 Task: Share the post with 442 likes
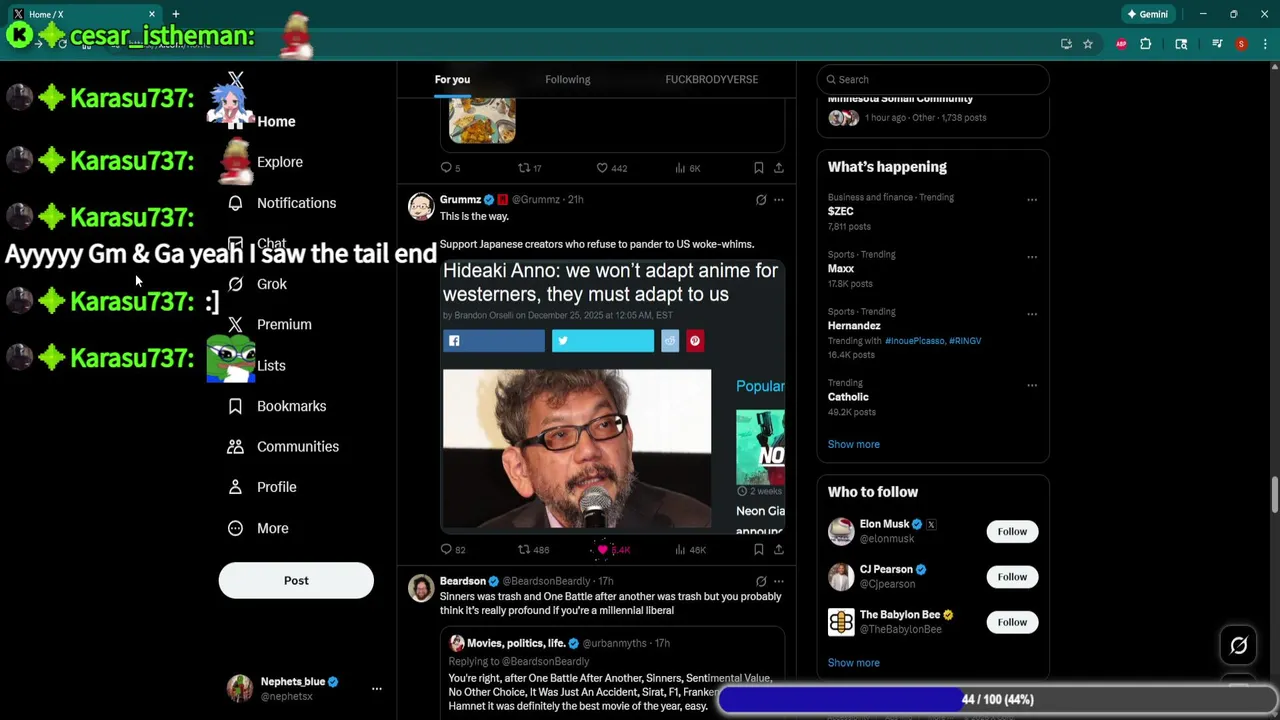778,168
